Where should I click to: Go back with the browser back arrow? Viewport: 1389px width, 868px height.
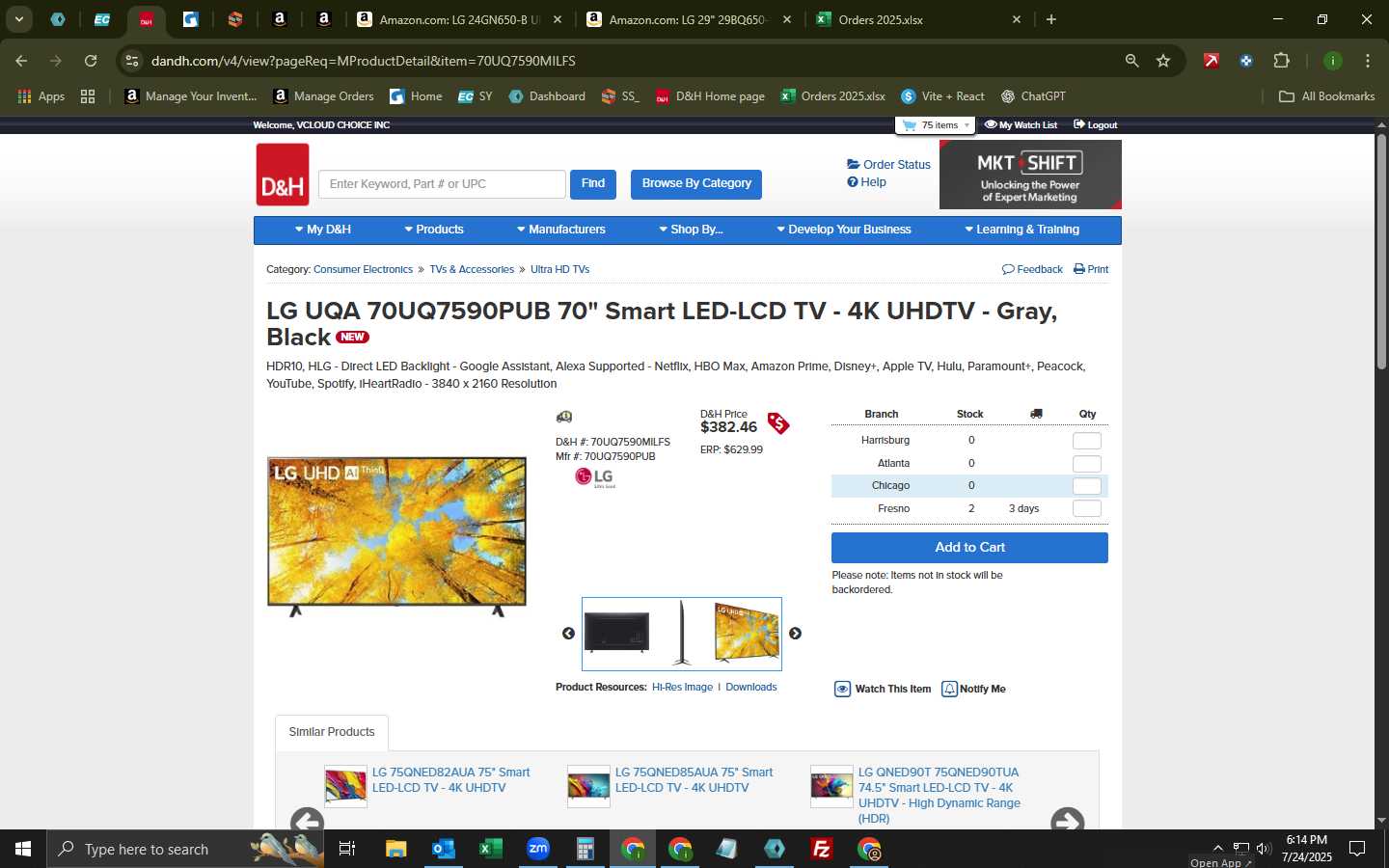21,61
